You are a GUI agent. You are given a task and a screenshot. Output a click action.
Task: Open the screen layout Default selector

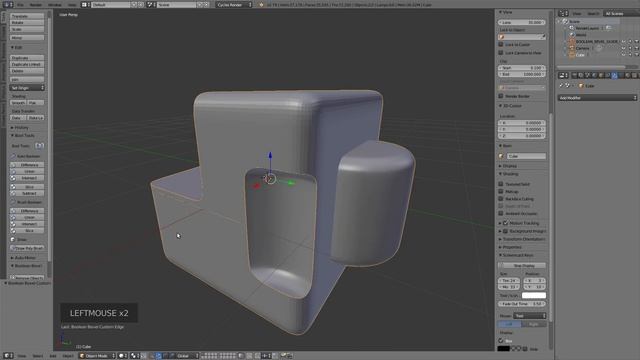(110, 5)
